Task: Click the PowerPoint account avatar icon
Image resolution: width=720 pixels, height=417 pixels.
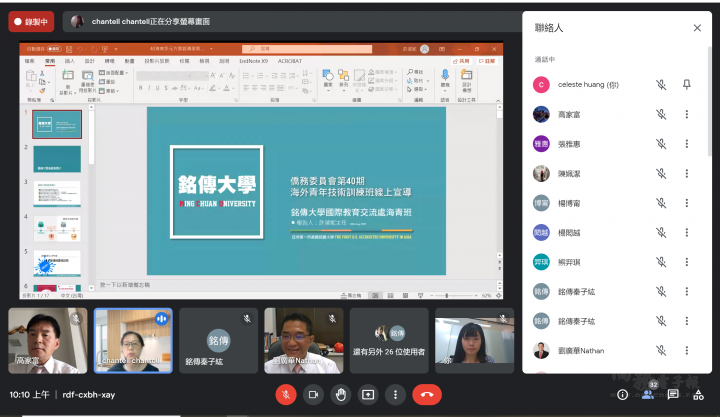Action: tap(424, 49)
